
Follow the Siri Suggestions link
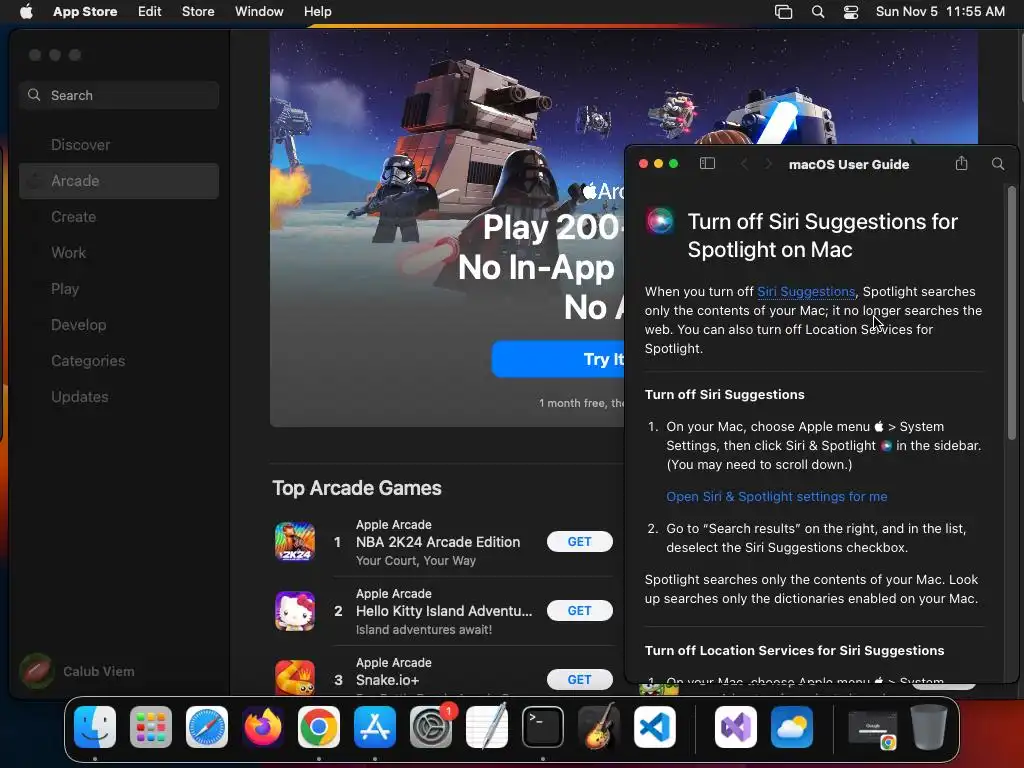tap(805, 291)
